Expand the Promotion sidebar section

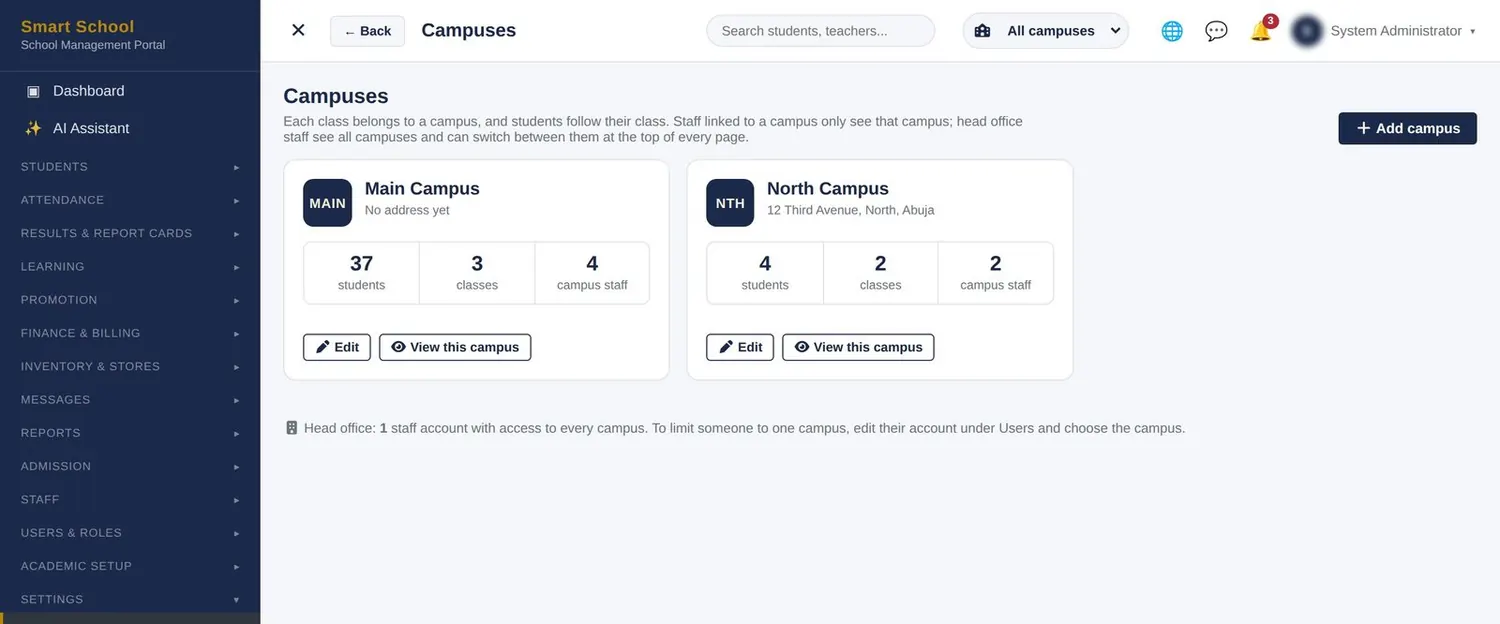tap(130, 300)
